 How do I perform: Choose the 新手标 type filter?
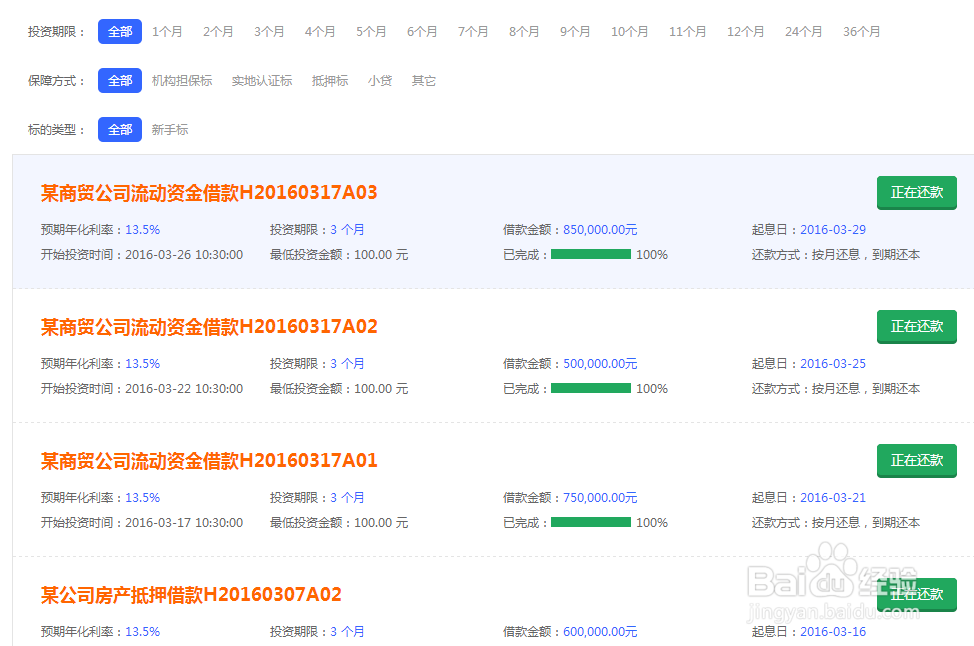click(x=170, y=130)
